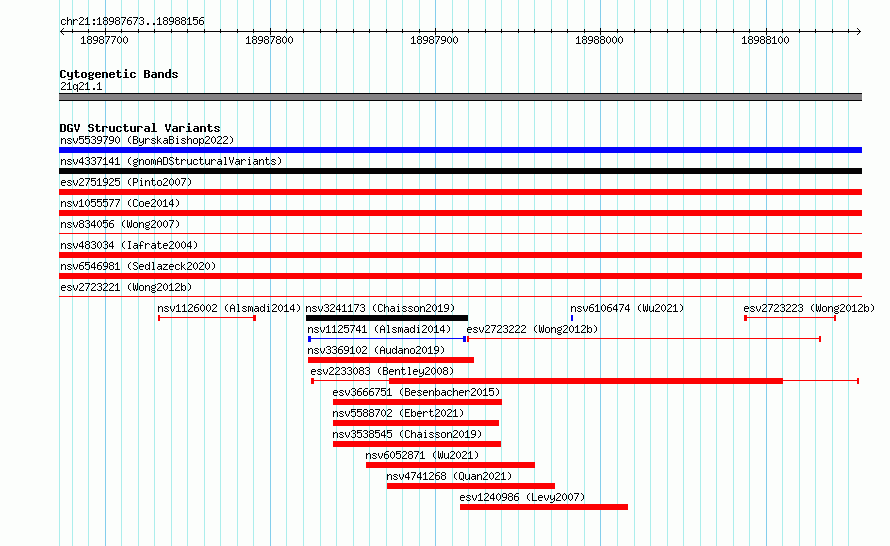Open variant nsv3538545 (Chaisson2019) label
The width and height of the screenshot is (890, 546).
point(407,434)
